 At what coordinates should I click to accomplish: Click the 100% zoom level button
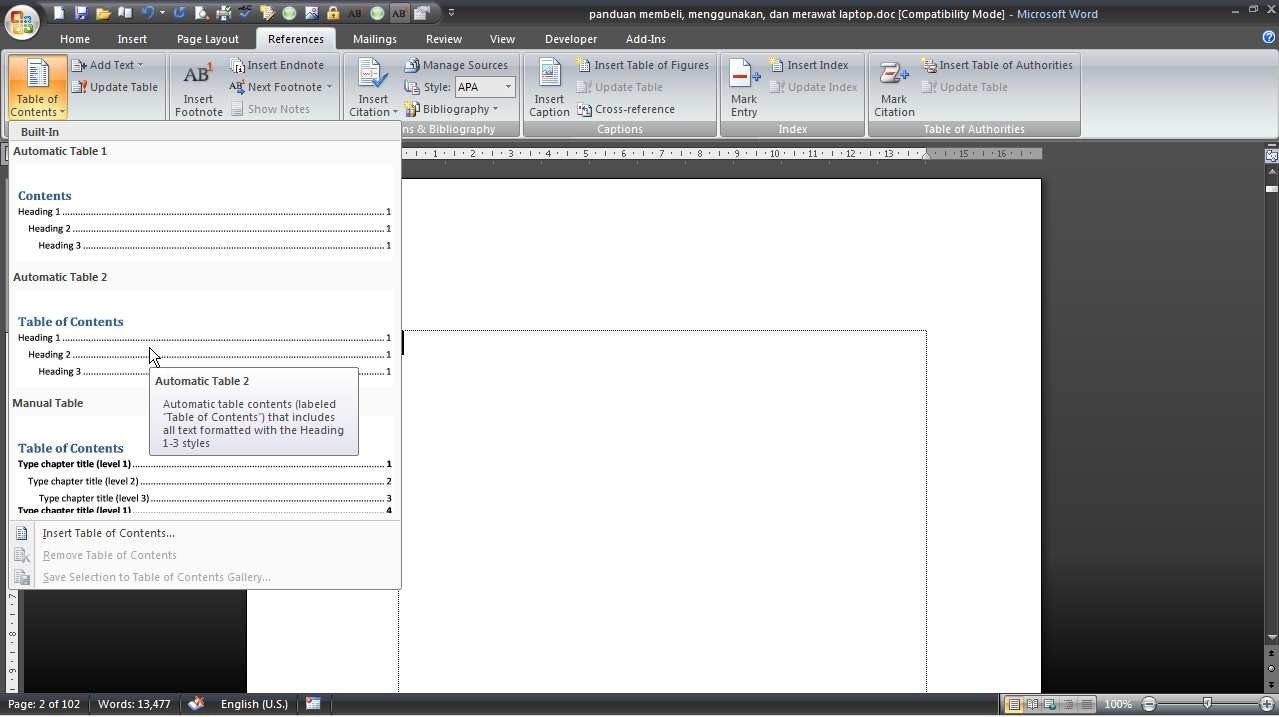tap(1118, 705)
